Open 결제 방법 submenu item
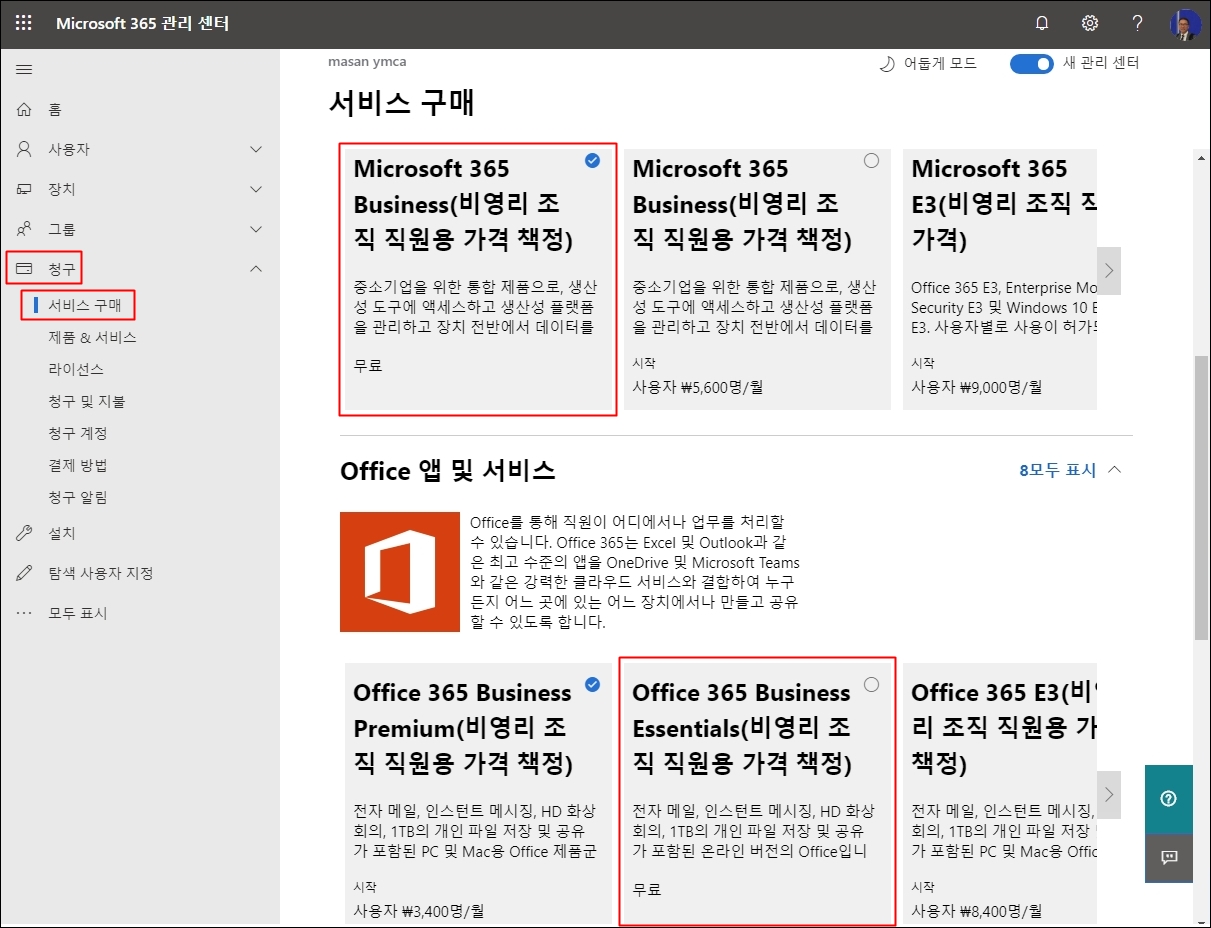This screenshot has width=1211, height=928. point(78,465)
